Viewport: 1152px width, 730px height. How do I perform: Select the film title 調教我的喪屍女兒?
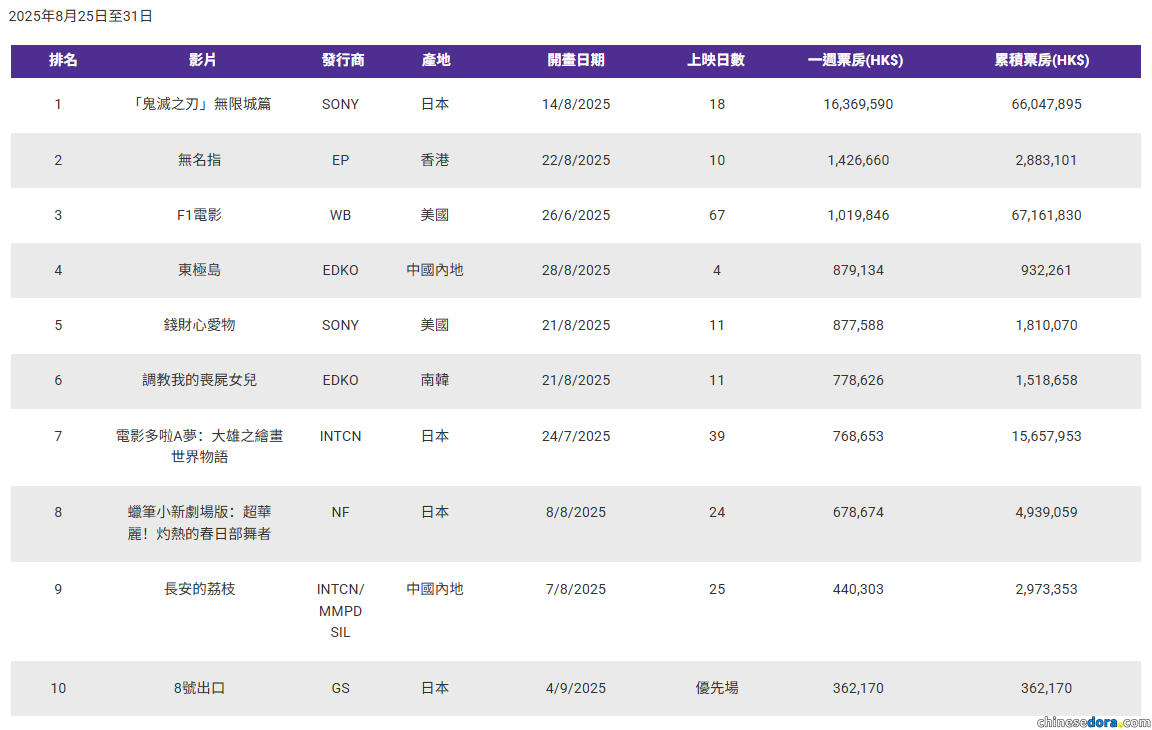point(200,380)
